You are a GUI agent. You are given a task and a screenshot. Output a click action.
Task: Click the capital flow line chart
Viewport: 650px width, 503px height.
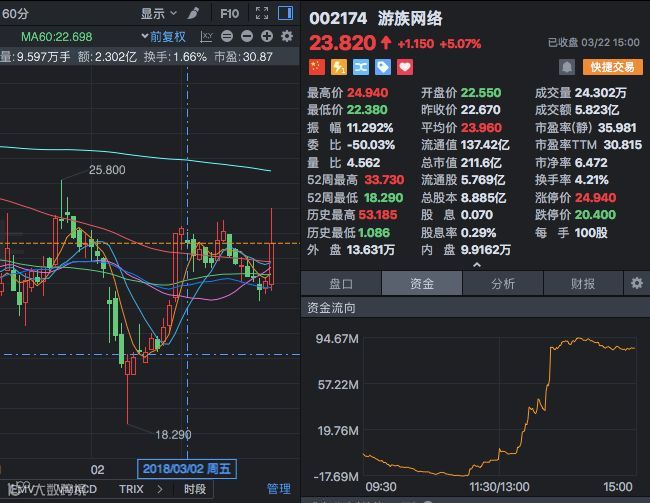click(500, 406)
